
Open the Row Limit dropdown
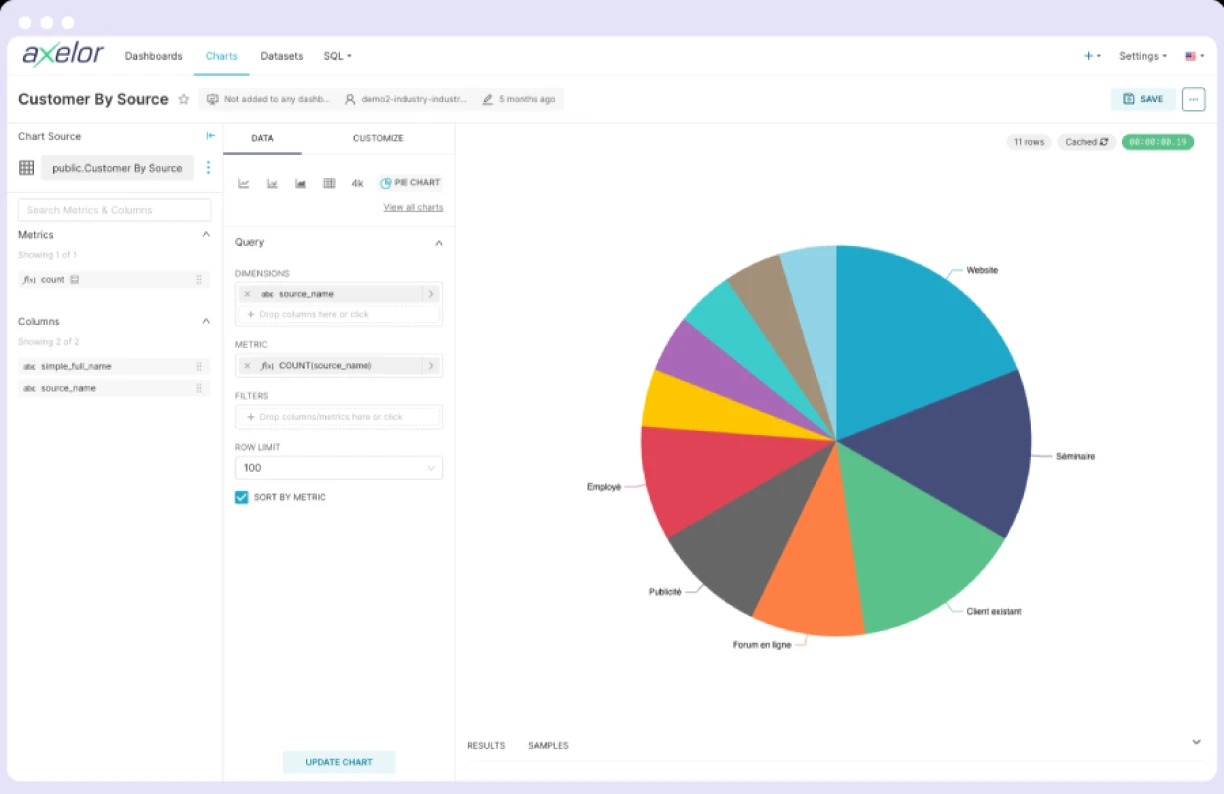(338, 467)
